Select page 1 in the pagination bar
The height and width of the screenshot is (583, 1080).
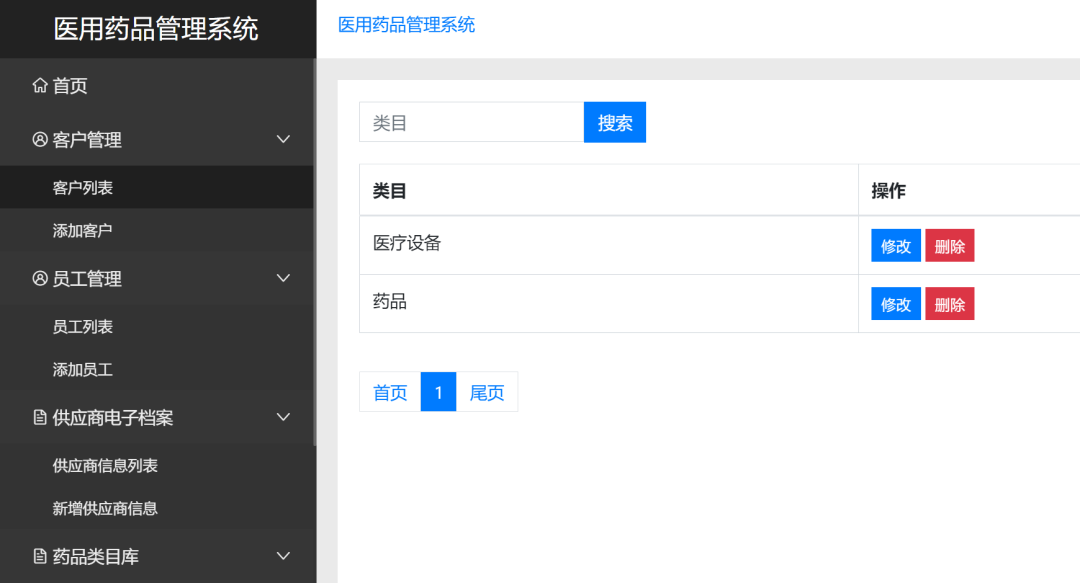pyautogui.click(x=438, y=391)
